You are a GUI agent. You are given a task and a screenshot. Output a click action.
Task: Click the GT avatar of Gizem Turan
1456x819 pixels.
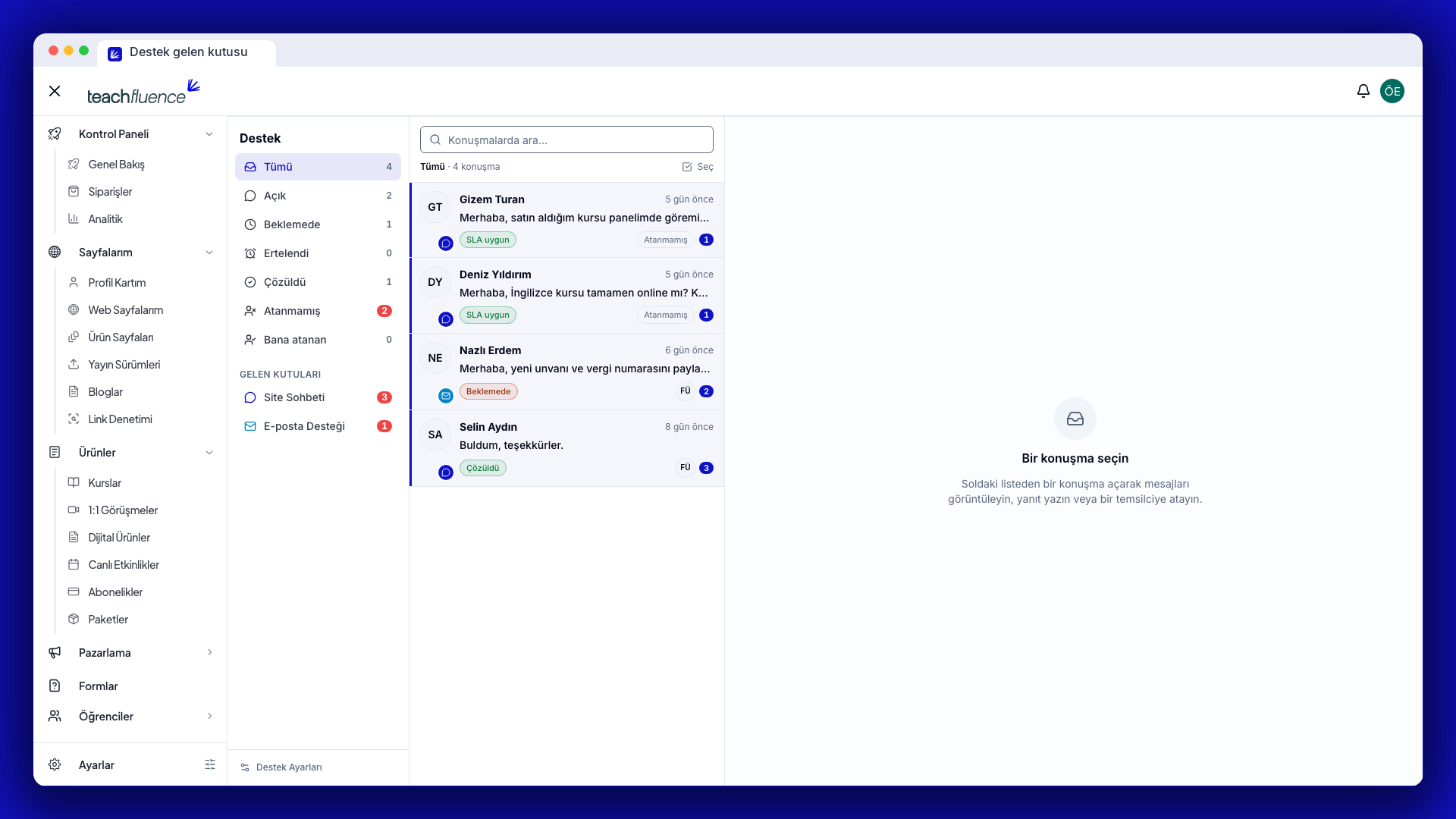pos(435,207)
